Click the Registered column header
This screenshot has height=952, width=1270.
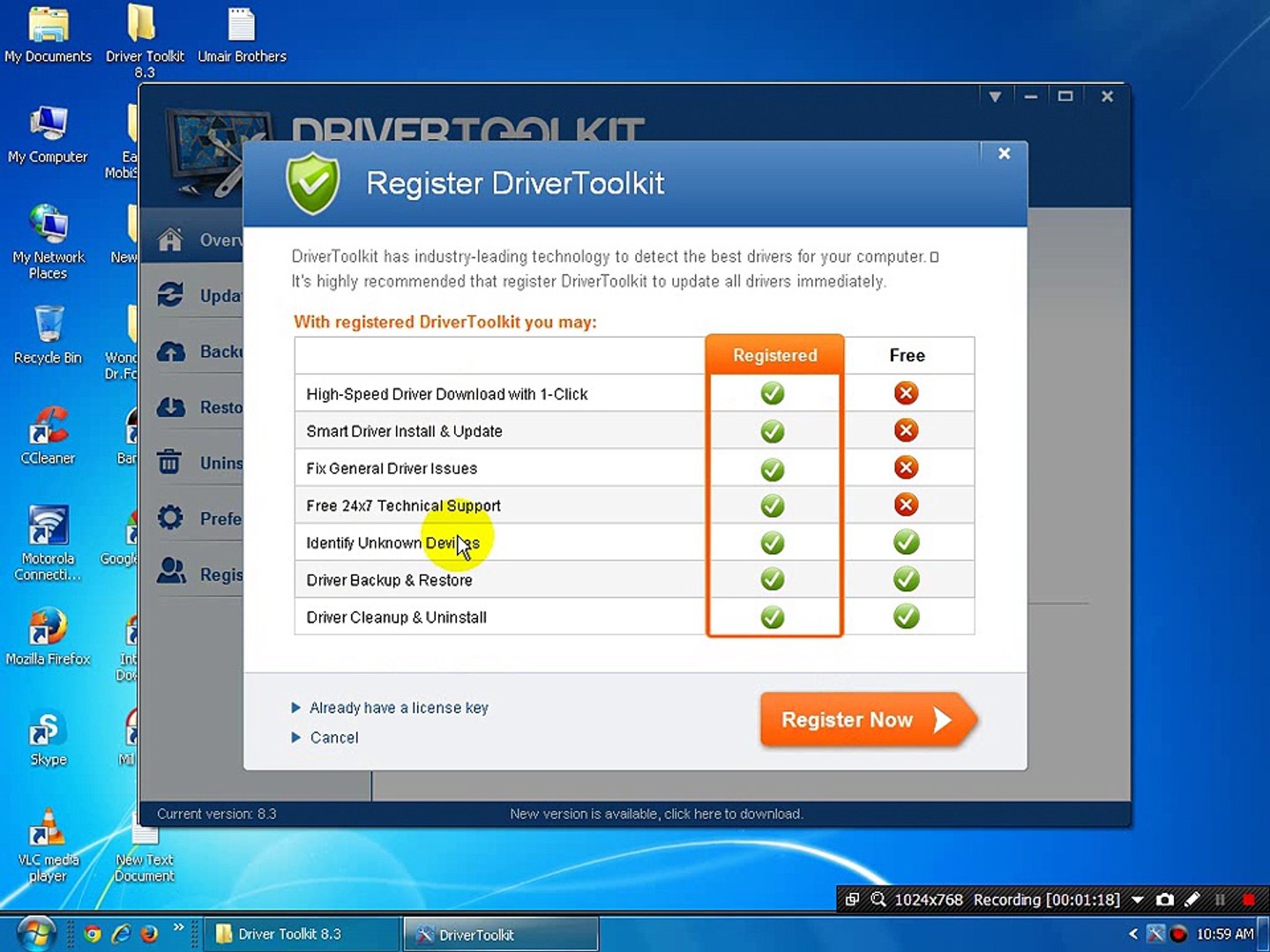775,355
